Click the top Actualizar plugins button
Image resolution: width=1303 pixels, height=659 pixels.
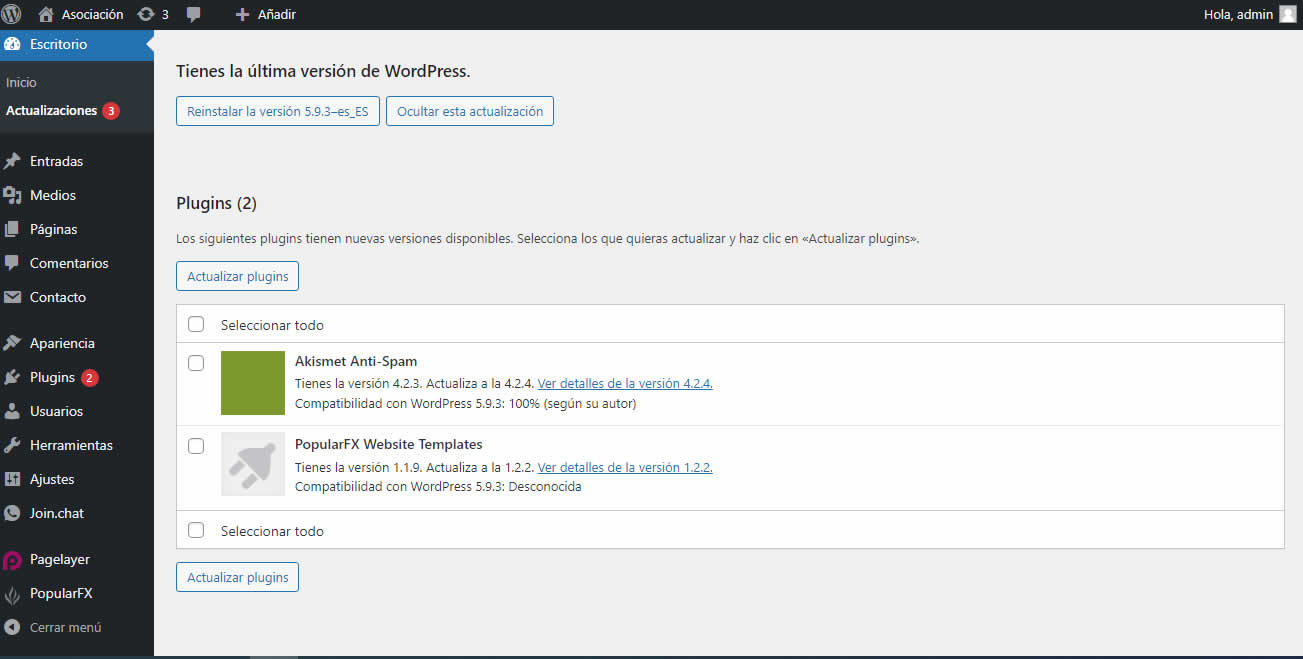237,276
